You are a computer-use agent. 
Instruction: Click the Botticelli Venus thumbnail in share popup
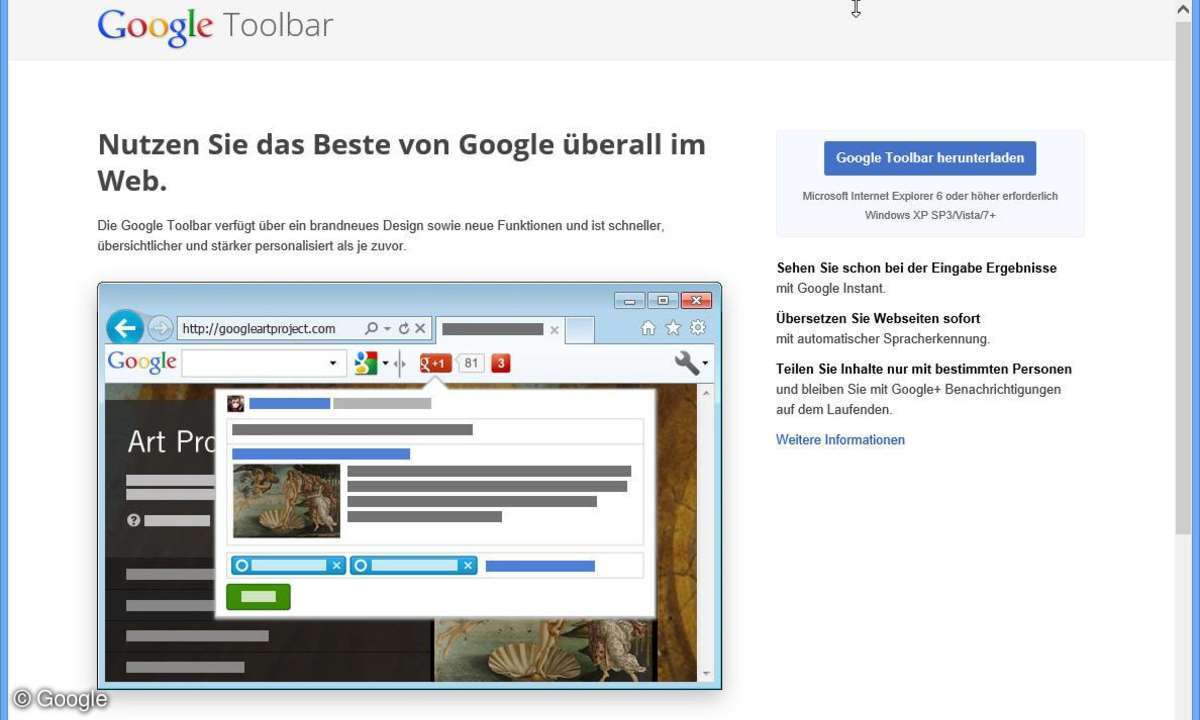[286, 501]
